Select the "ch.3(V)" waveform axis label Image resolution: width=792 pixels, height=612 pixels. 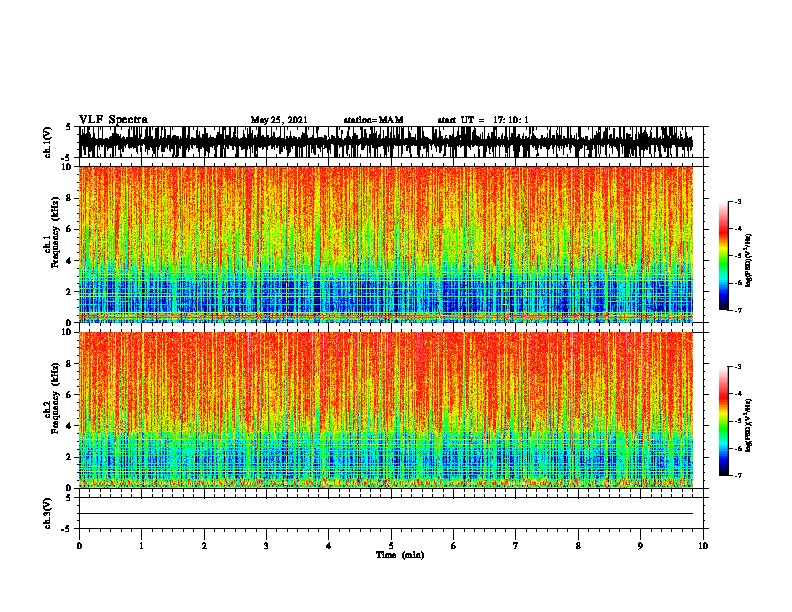click(x=48, y=513)
